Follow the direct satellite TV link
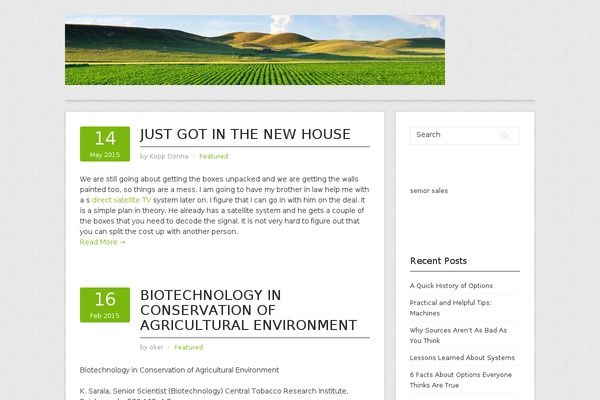 tap(121, 200)
